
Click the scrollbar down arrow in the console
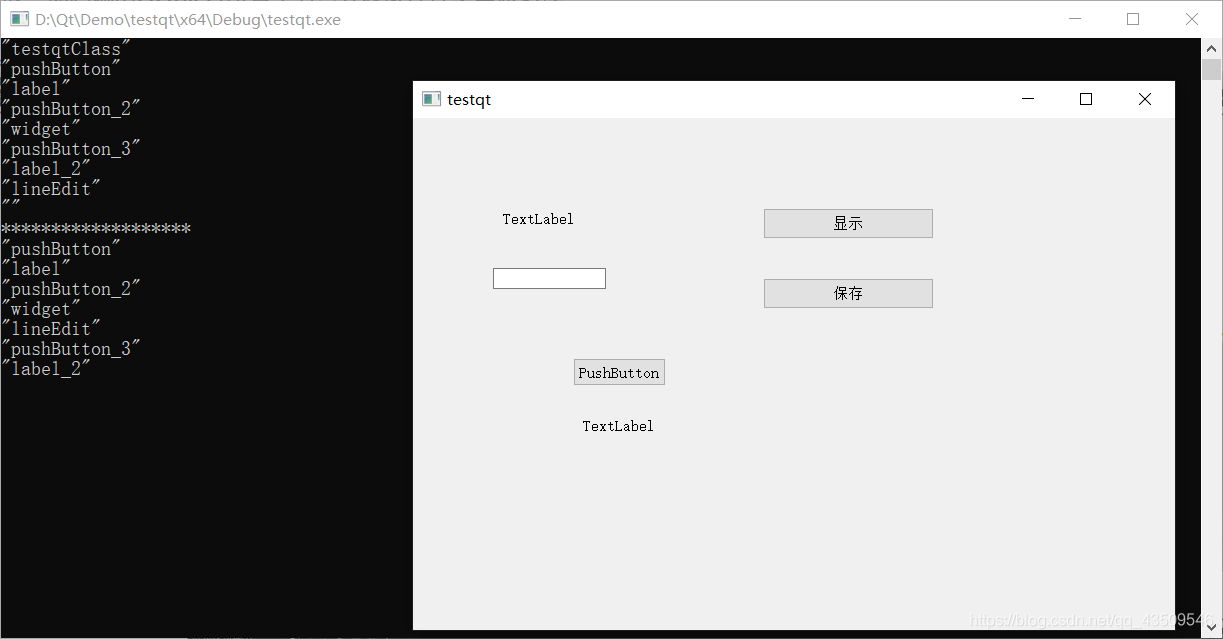(1211, 629)
